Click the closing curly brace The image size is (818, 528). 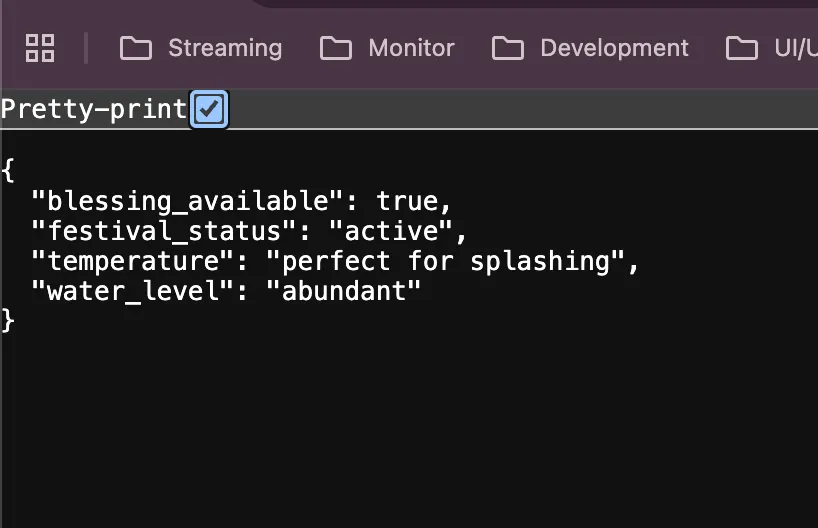coord(8,320)
